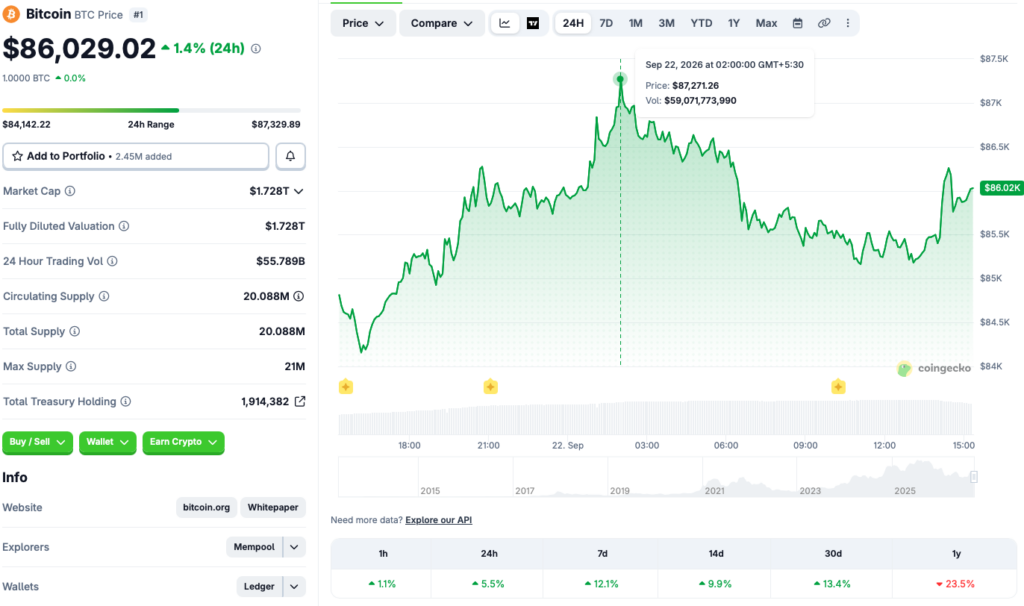Open the calendar date range picker
Viewport: 1024px width, 606px height.
click(x=797, y=24)
